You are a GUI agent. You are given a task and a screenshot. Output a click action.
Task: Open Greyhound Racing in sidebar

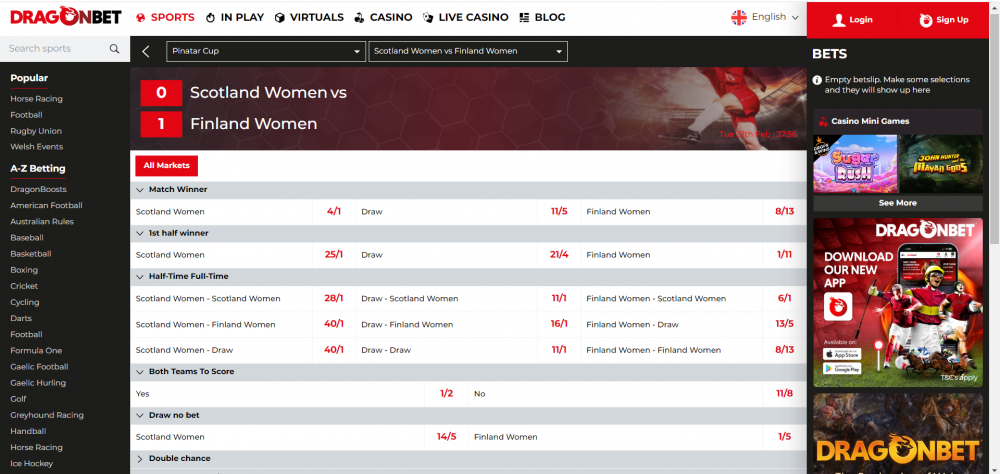pos(47,415)
